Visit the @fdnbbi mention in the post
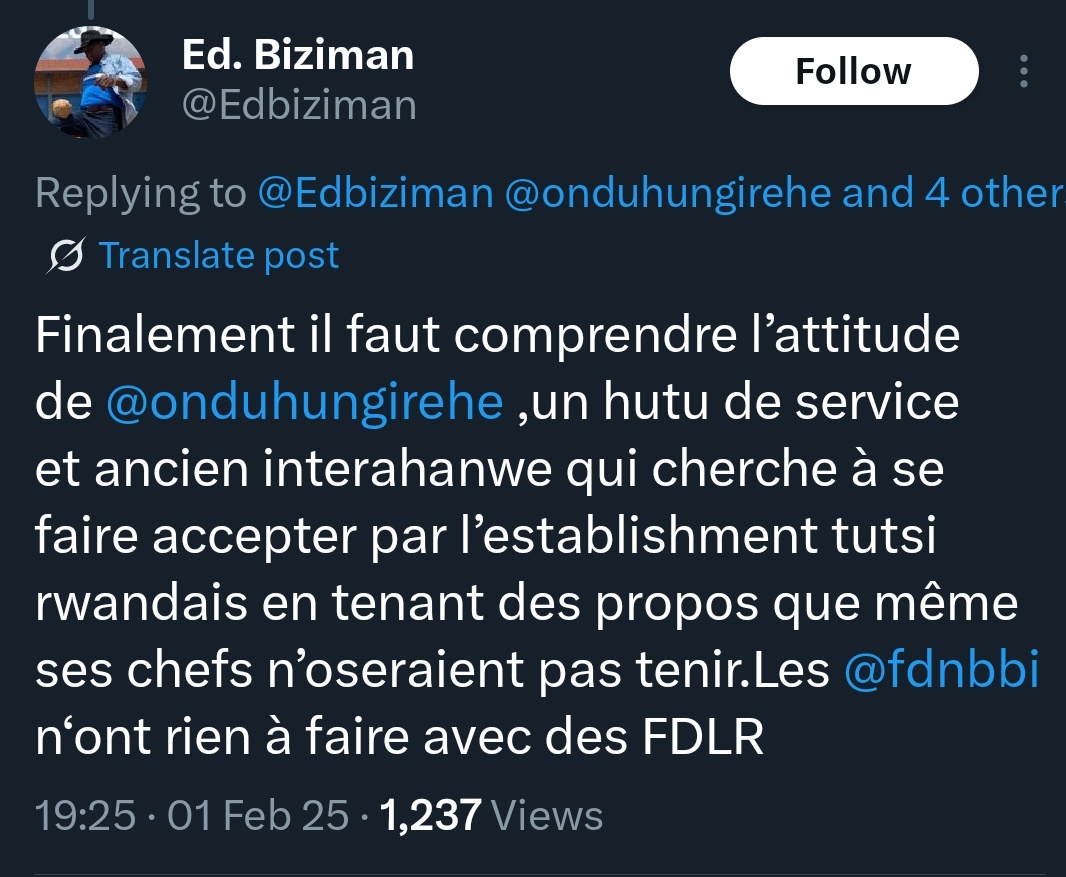1066x877 pixels. point(942,672)
